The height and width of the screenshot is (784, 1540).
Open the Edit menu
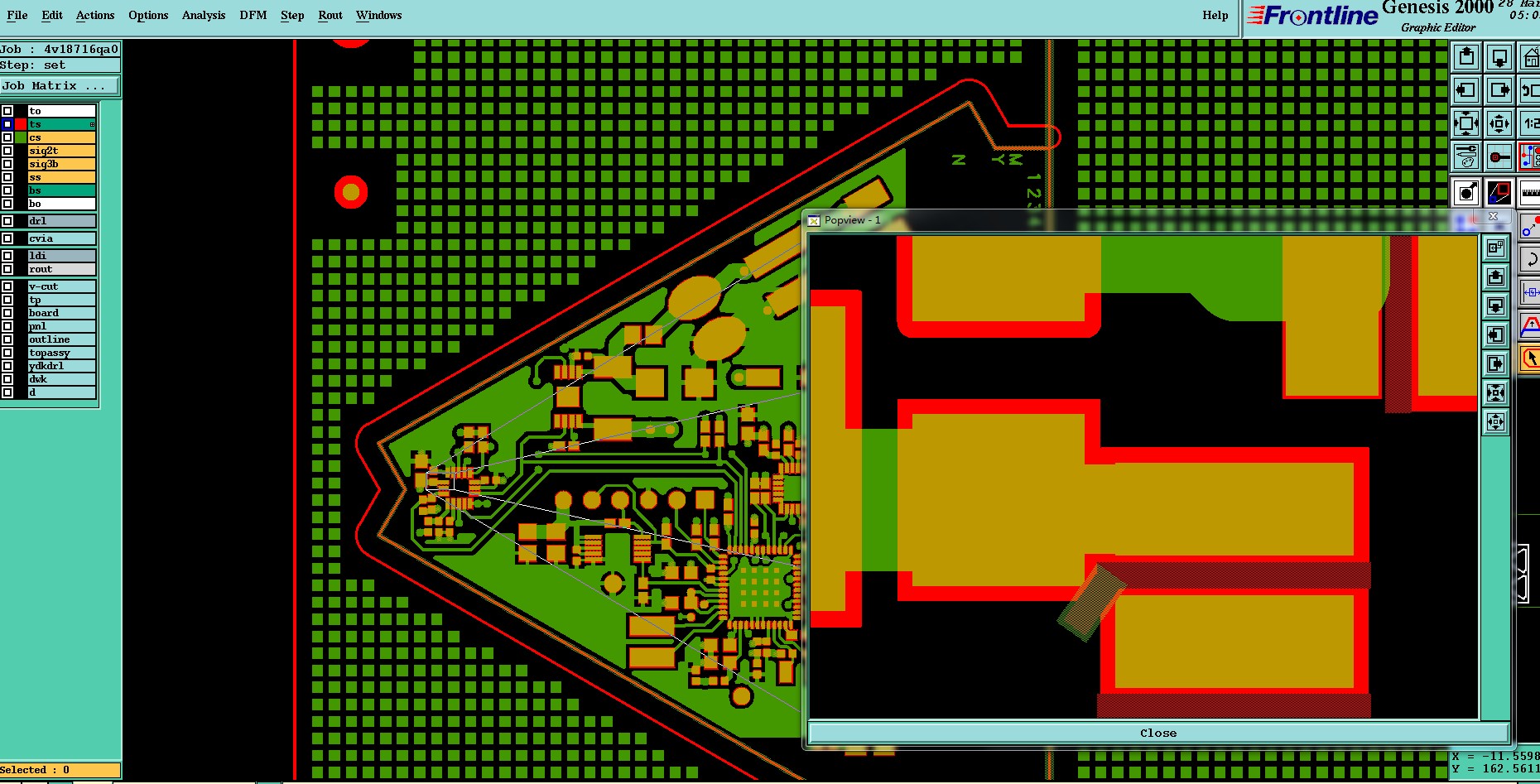[x=52, y=15]
